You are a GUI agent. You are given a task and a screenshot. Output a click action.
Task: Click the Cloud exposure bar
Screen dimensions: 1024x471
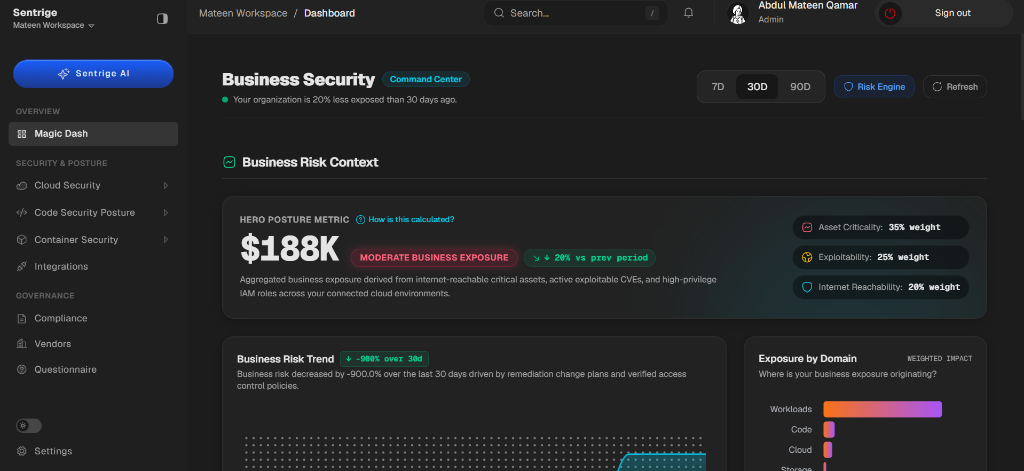(828, 450)
